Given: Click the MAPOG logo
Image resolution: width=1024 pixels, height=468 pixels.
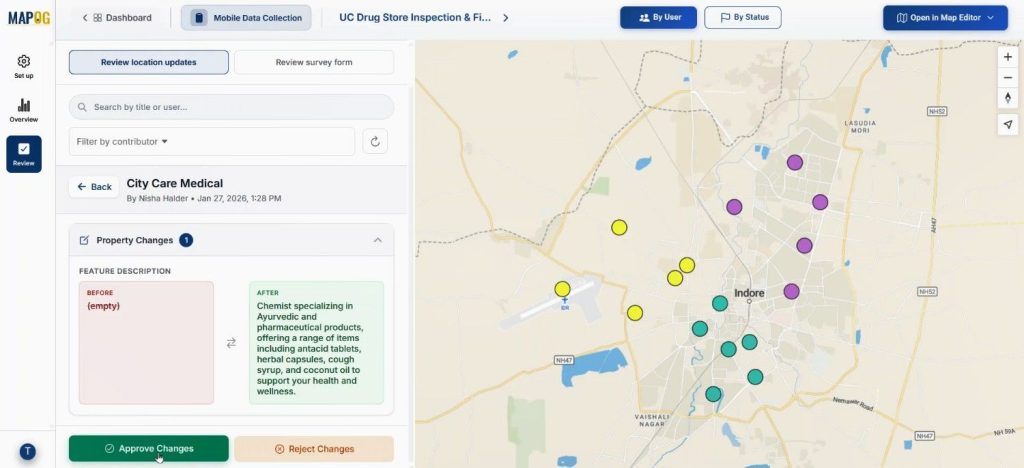Looking at the screenshot, I should (29, 18).
